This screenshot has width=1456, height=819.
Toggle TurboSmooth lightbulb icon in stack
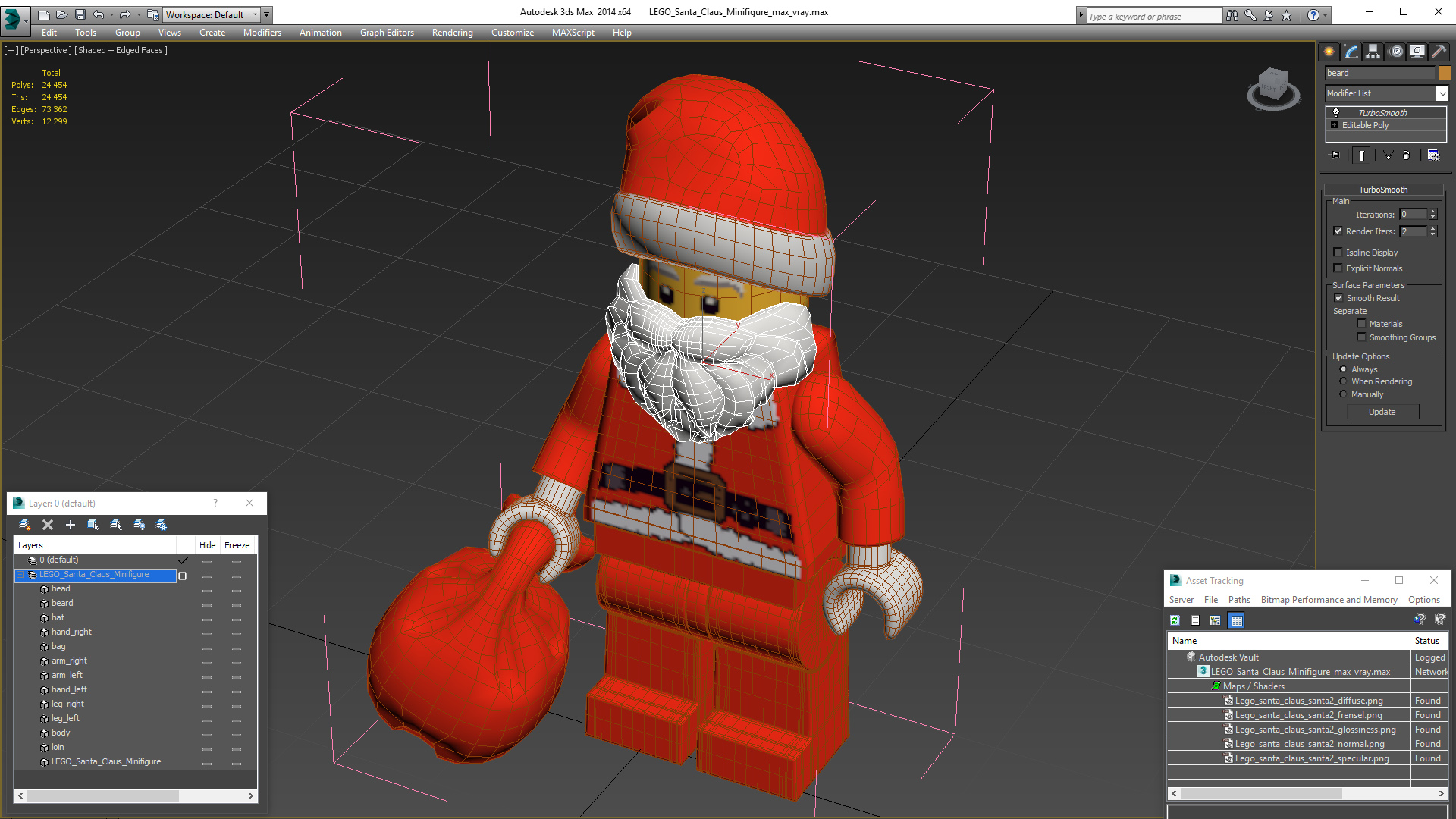point(1336,112)
